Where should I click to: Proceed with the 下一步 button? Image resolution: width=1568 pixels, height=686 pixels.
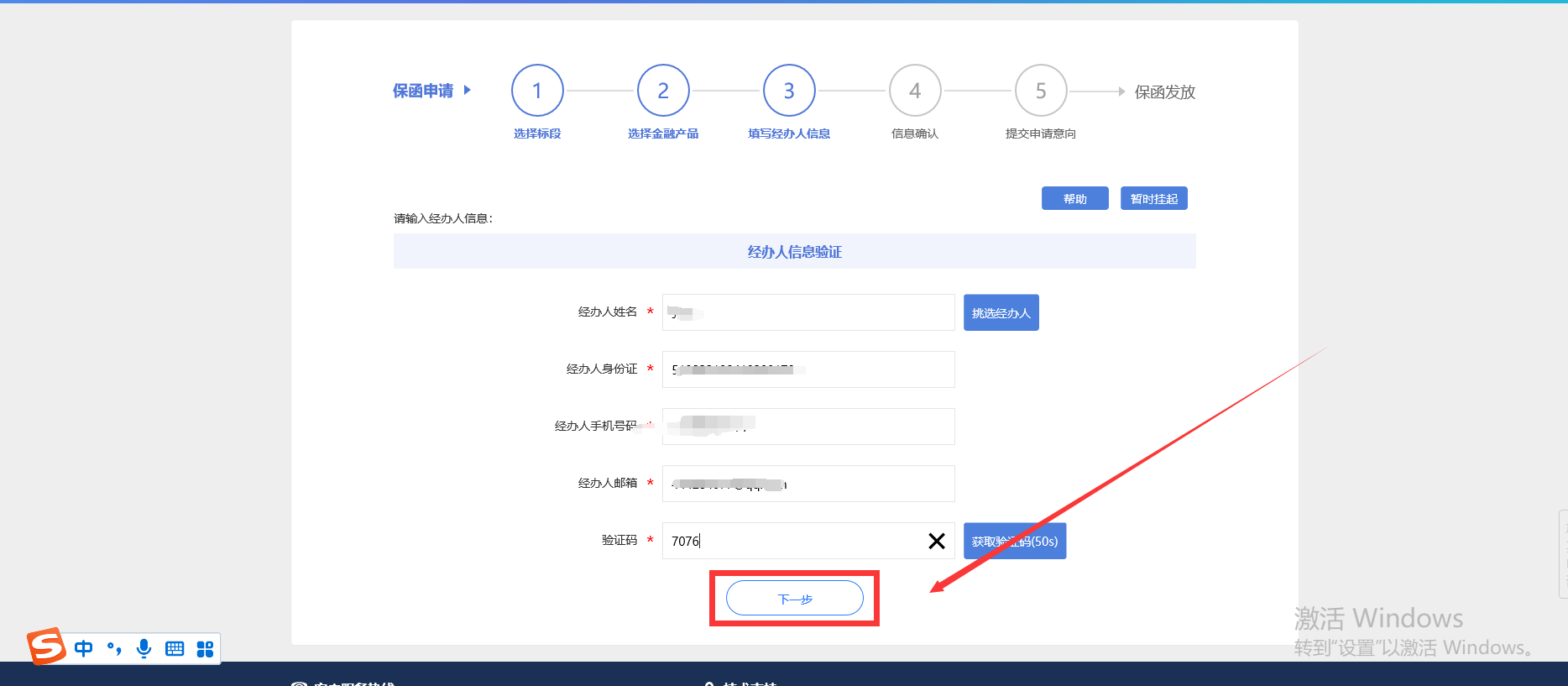click(794, 599)
